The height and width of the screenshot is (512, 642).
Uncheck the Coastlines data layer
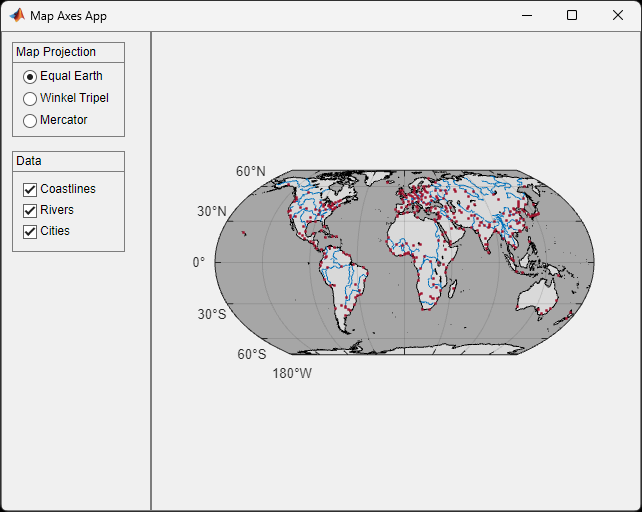point(30,189)
